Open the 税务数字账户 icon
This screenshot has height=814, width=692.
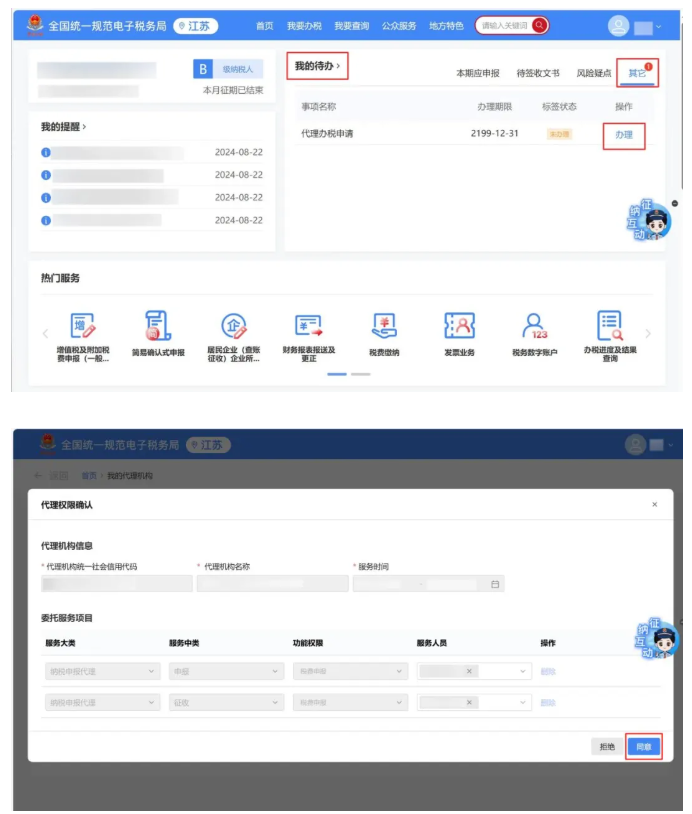point(534,325)
